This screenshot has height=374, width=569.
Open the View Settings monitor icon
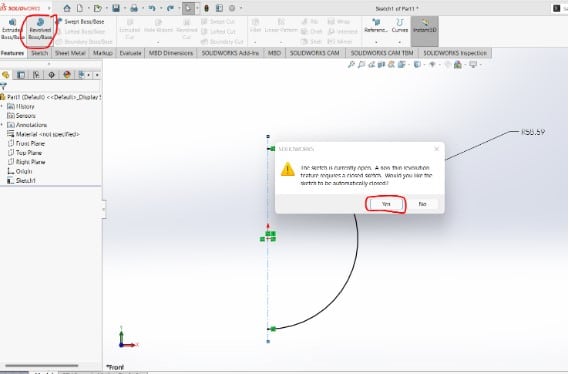pos(473,65)
